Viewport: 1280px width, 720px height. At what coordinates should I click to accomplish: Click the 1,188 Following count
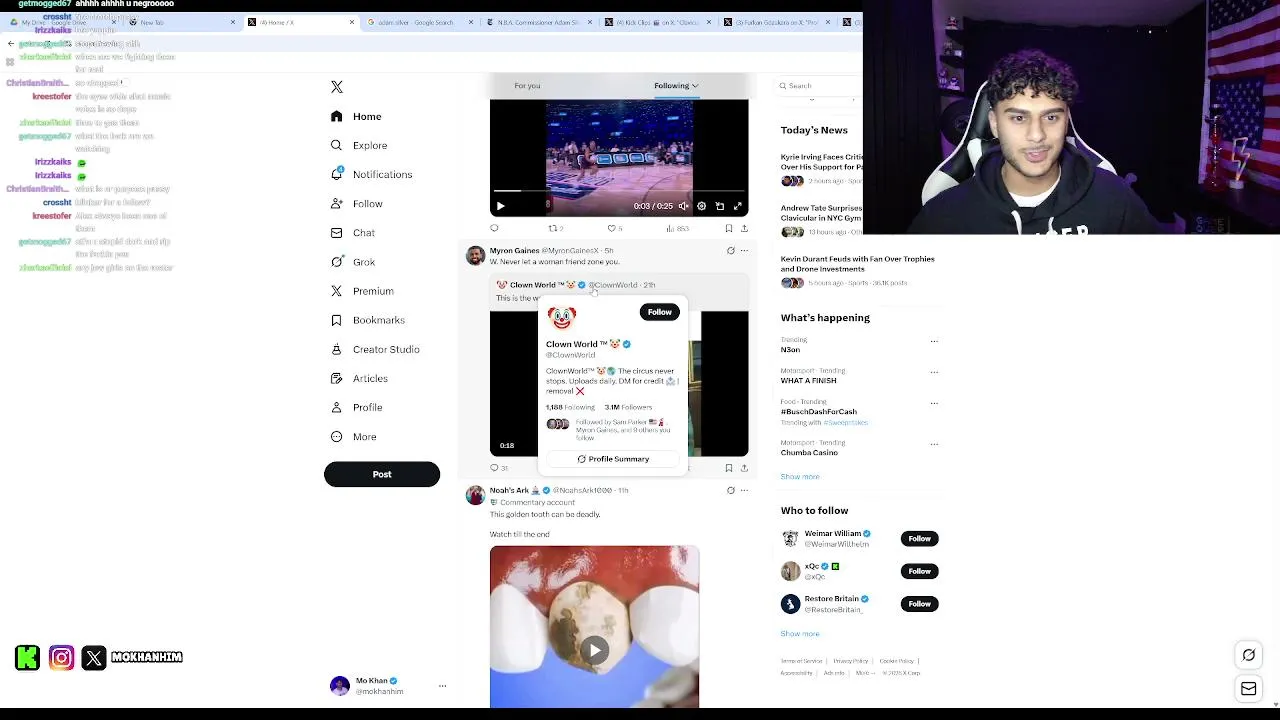point(570,407)
